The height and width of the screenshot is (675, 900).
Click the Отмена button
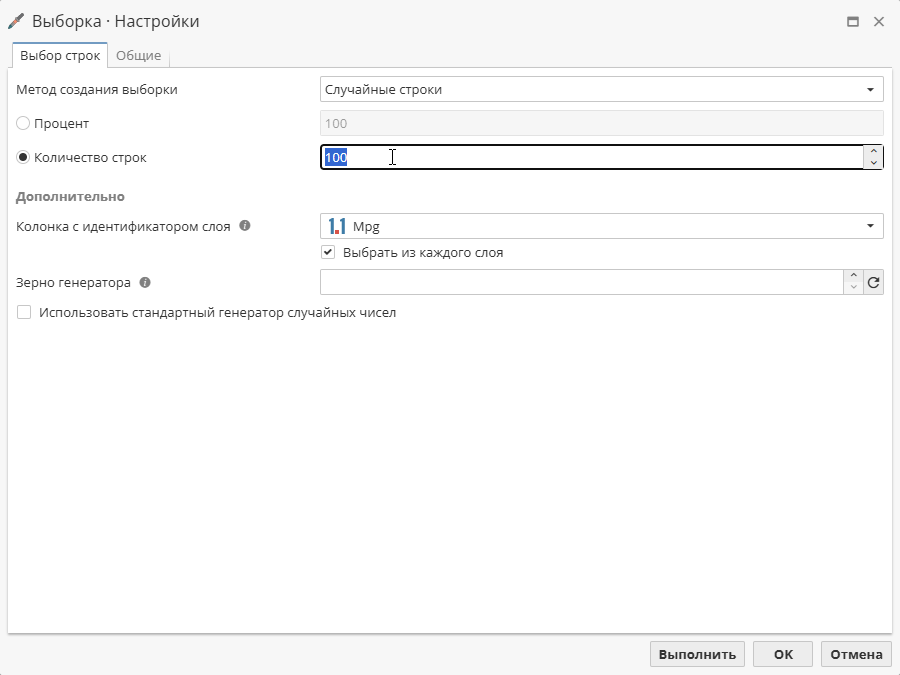(856, 654)
